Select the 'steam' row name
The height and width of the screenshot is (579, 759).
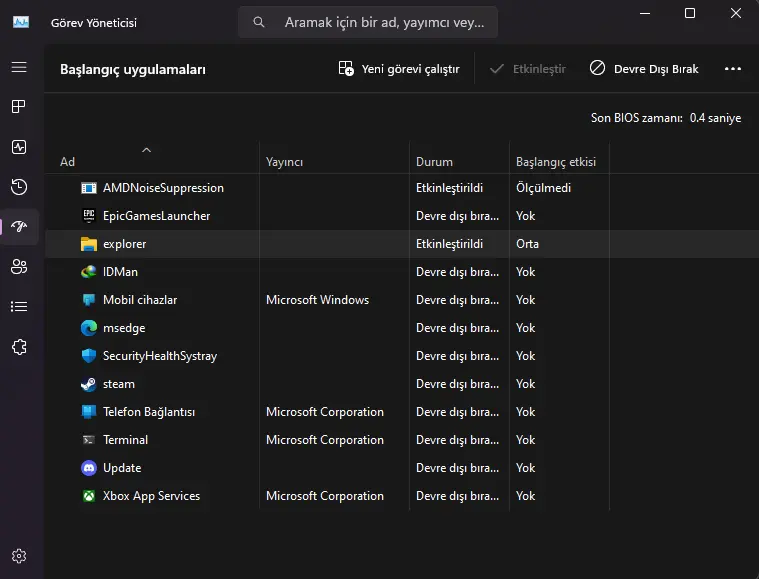(119, 384)
